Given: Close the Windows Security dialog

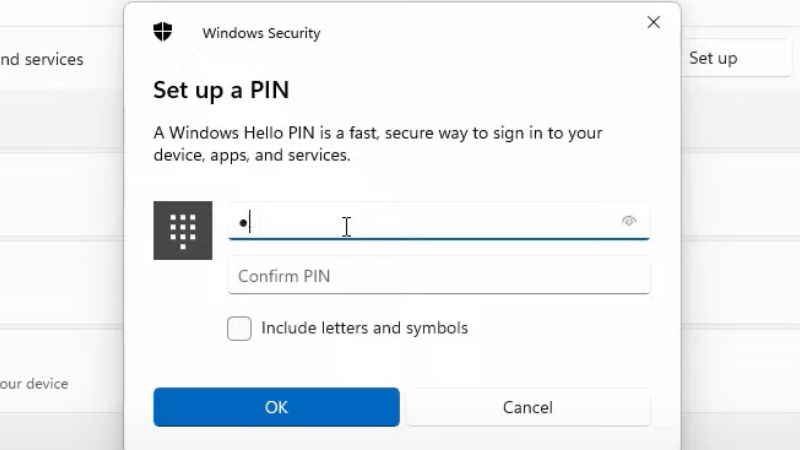Looking at the screenshot, I should 653,22.
